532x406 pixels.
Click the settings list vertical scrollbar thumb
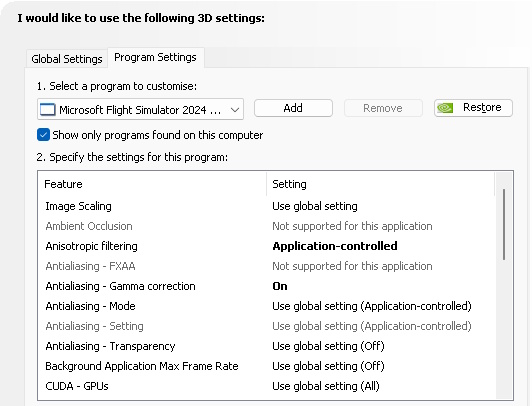pos(504,225)
